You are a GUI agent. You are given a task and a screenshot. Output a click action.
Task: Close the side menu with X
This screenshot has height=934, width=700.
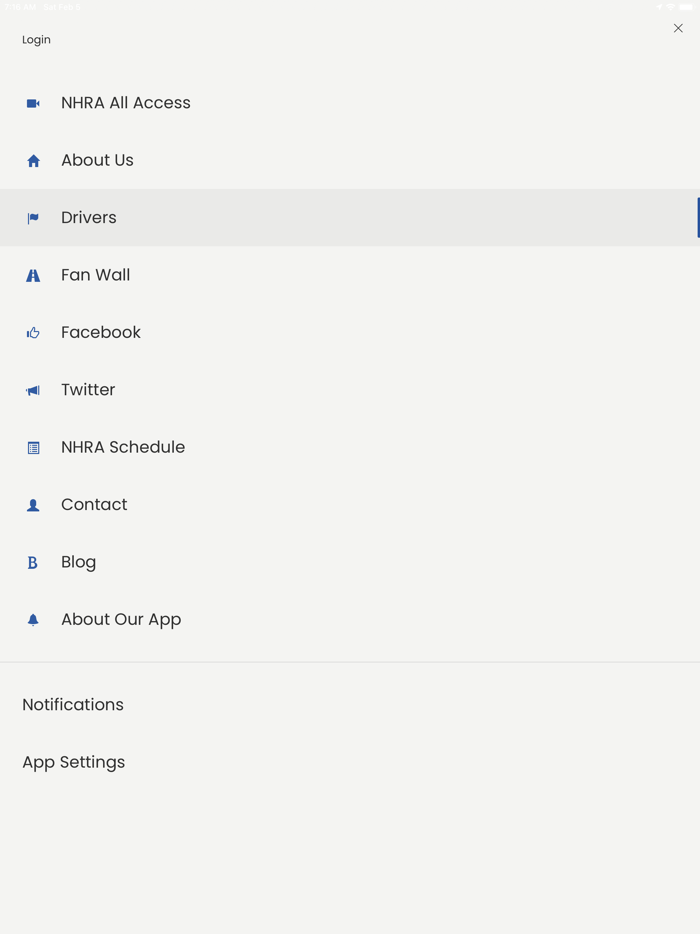tap(678, 29)
